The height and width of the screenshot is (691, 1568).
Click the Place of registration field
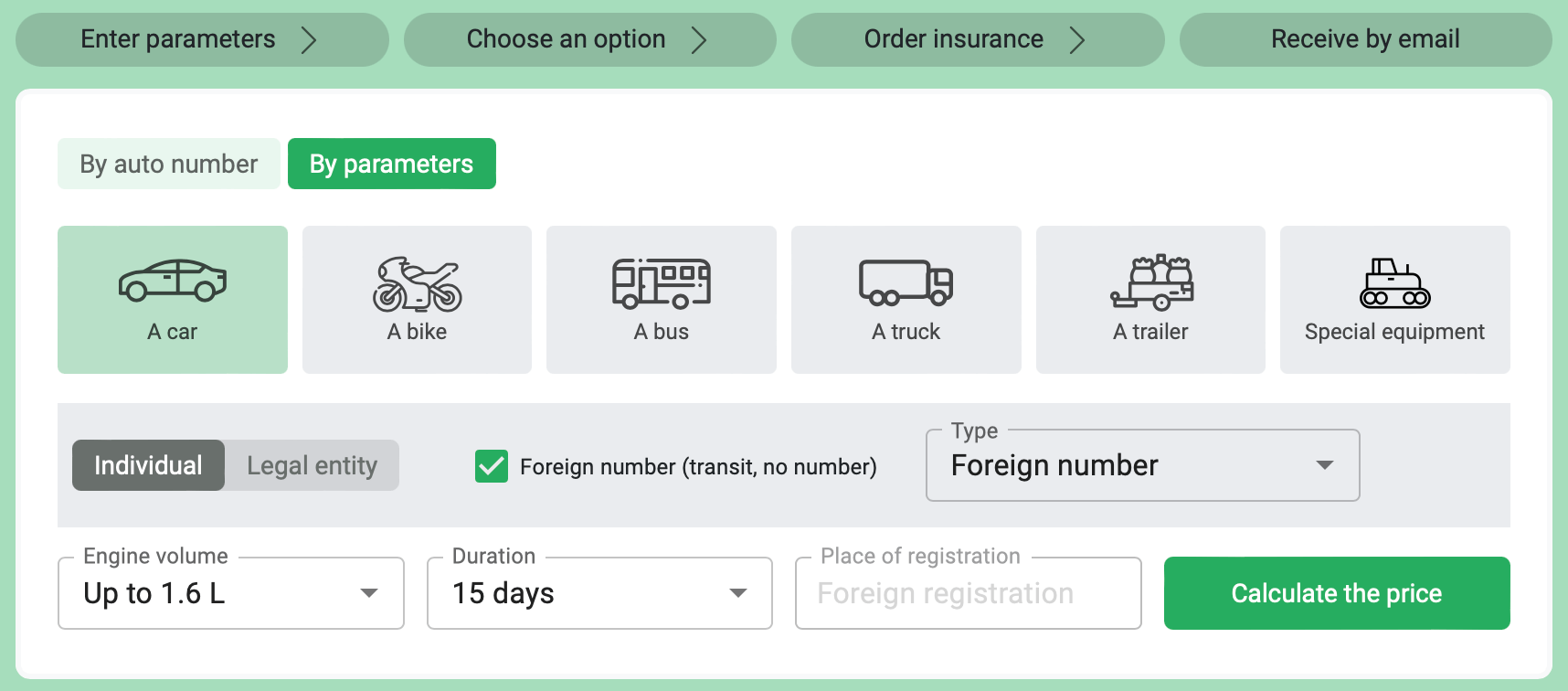(x=969, y=593)
